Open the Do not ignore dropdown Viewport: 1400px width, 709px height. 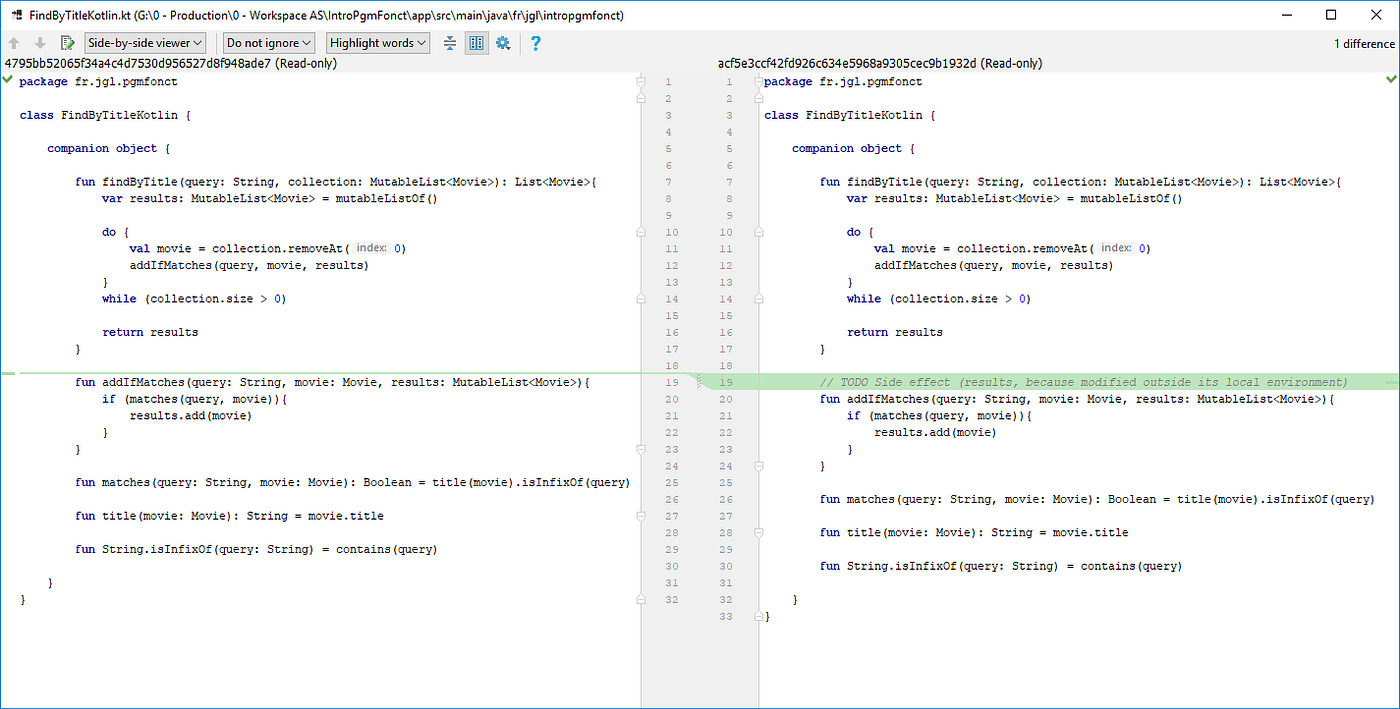click(268, 42)
